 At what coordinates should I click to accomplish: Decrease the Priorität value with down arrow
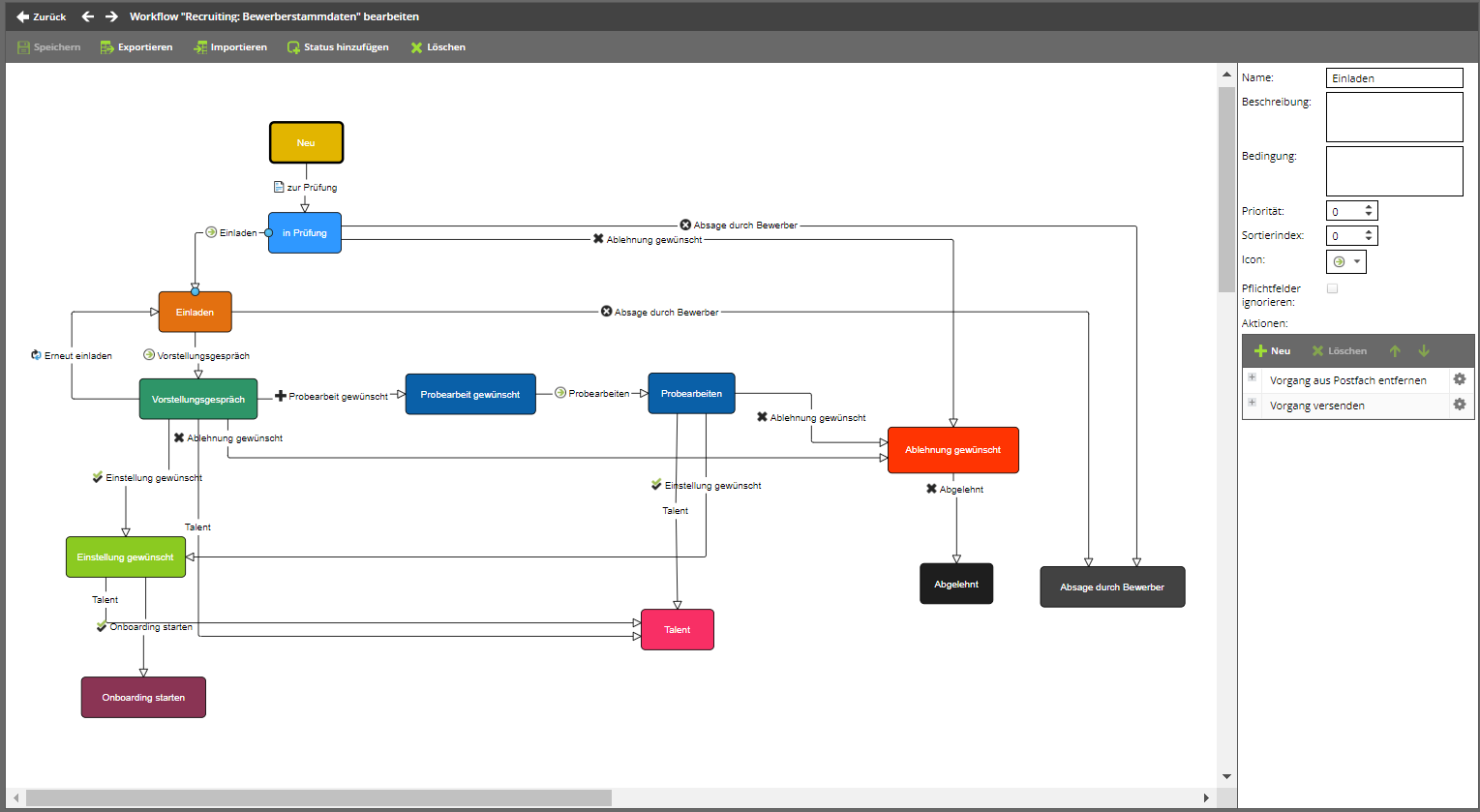[x=1369, y=215]
